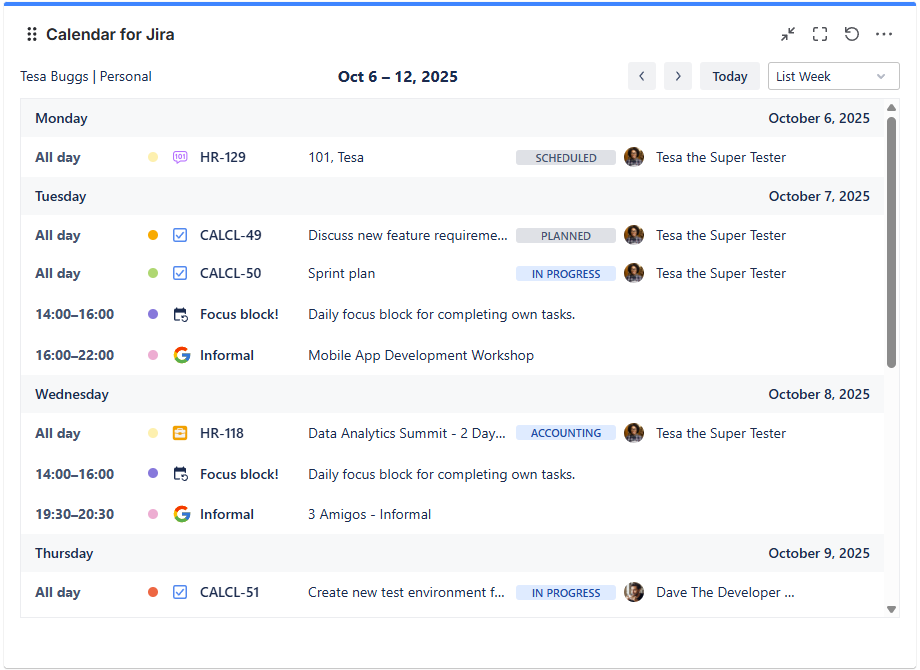
Task: Refresh the Calendar for Jira gadget
Action: tap(852, 34)
